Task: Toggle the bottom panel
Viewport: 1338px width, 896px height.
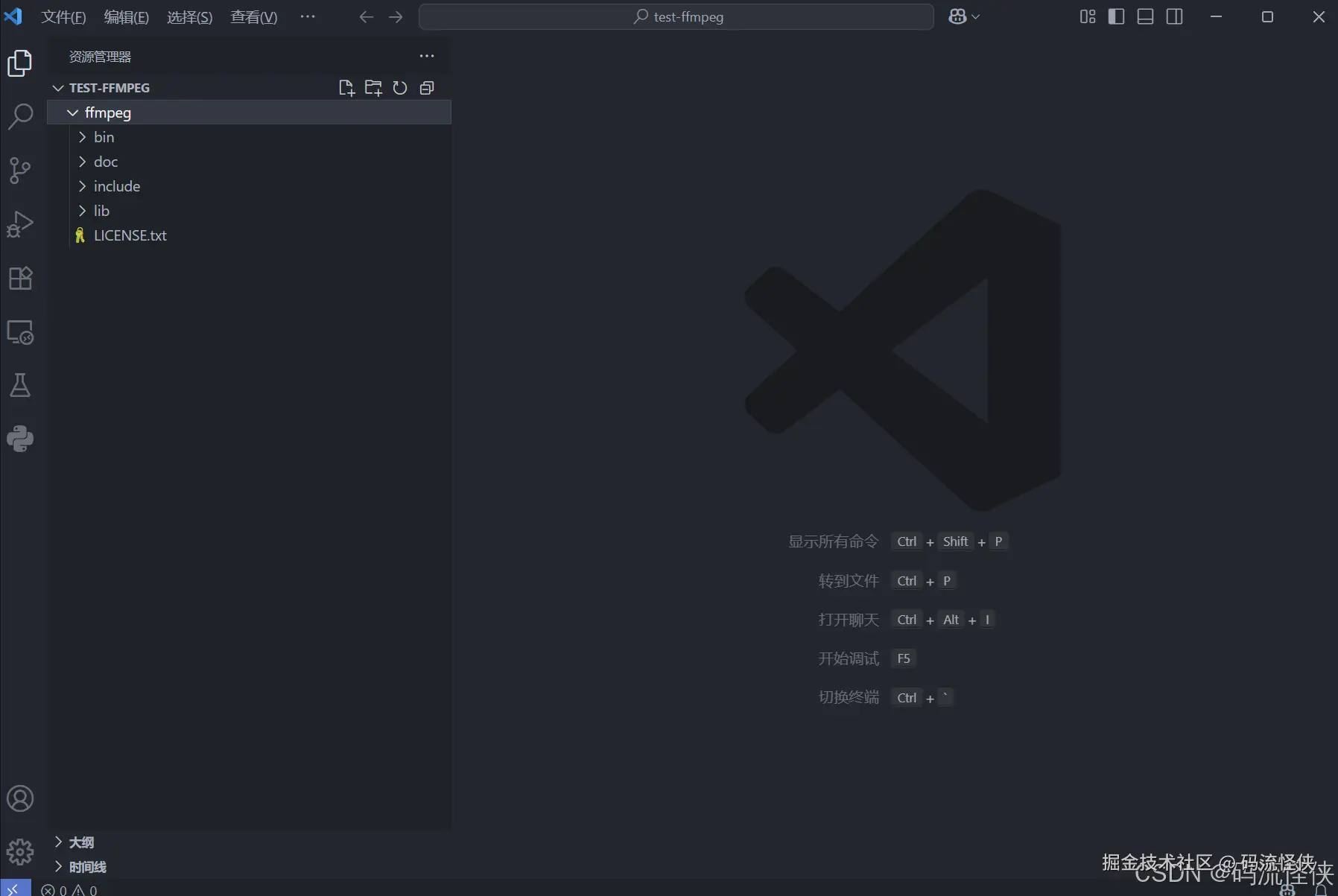Action: click(1145, 16)
